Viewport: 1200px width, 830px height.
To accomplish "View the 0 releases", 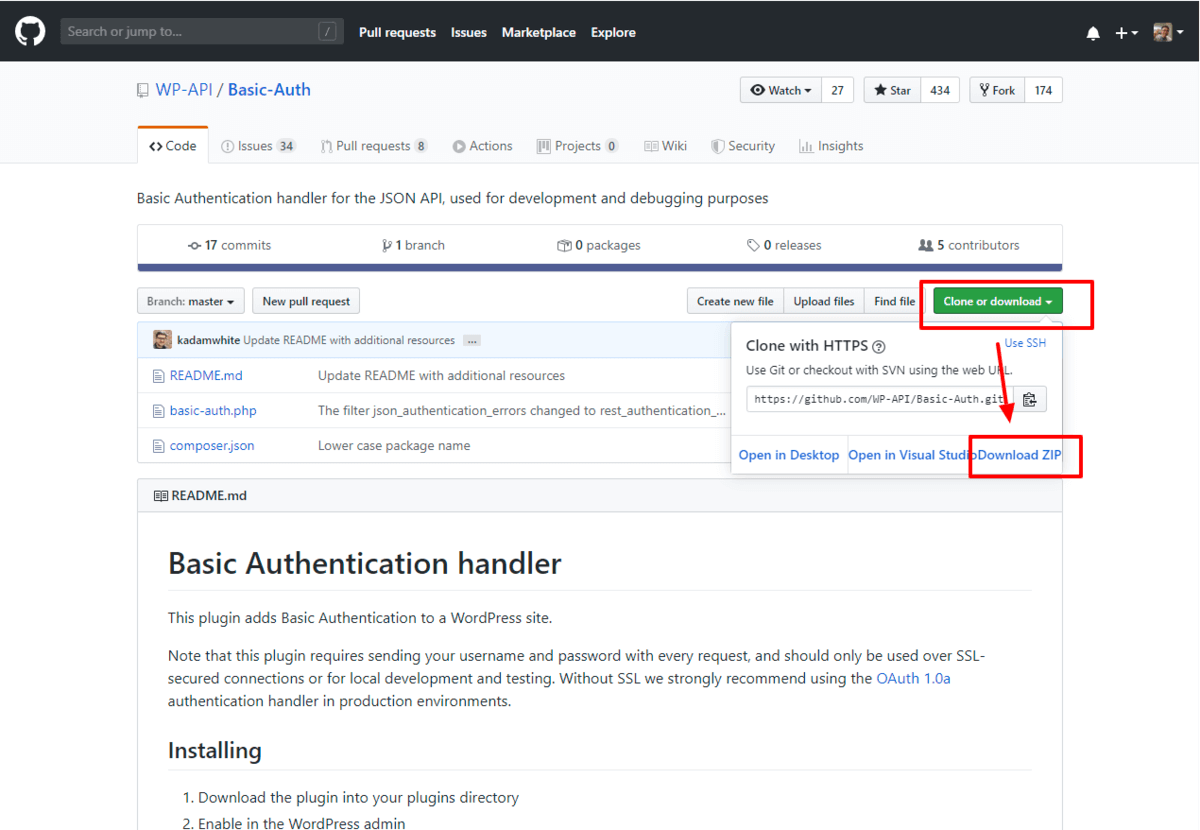I will (784, 245).
